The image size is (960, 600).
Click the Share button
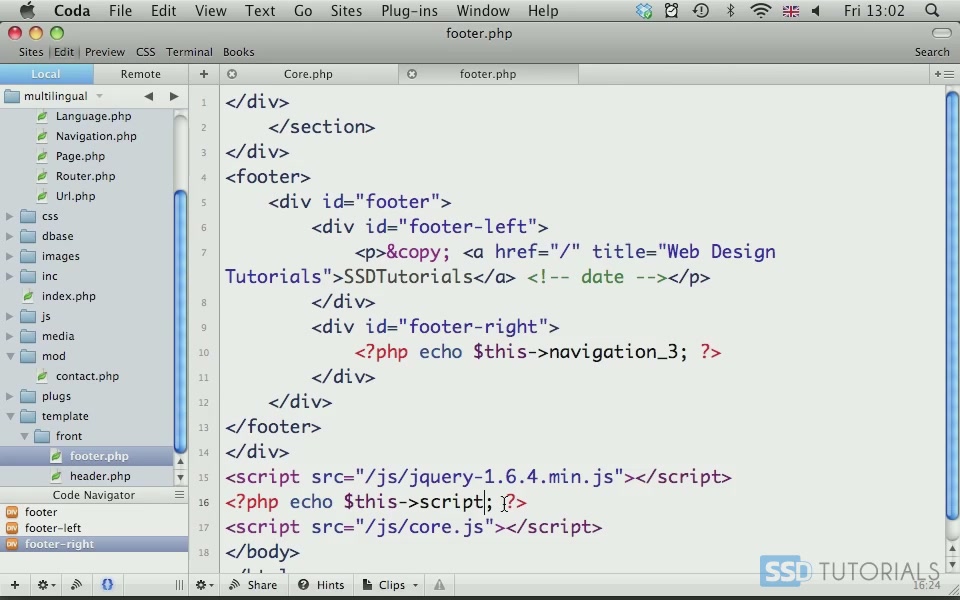click(x=253, y=585)
